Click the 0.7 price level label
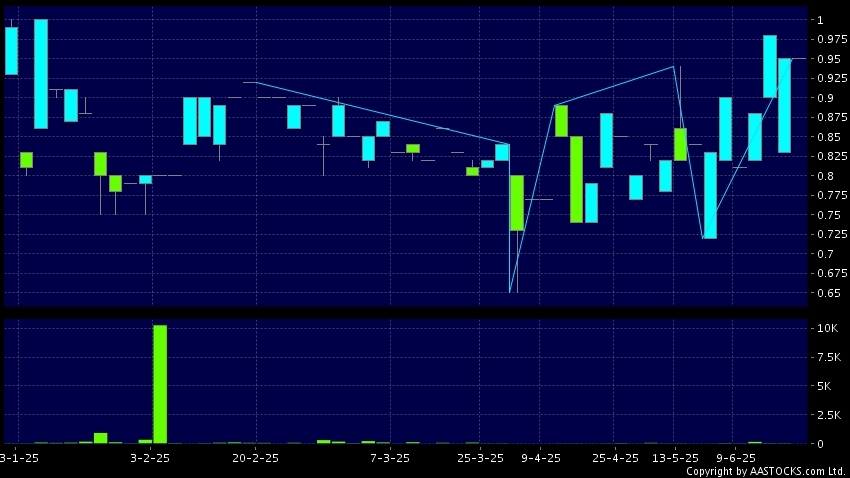 click(825, 254)
